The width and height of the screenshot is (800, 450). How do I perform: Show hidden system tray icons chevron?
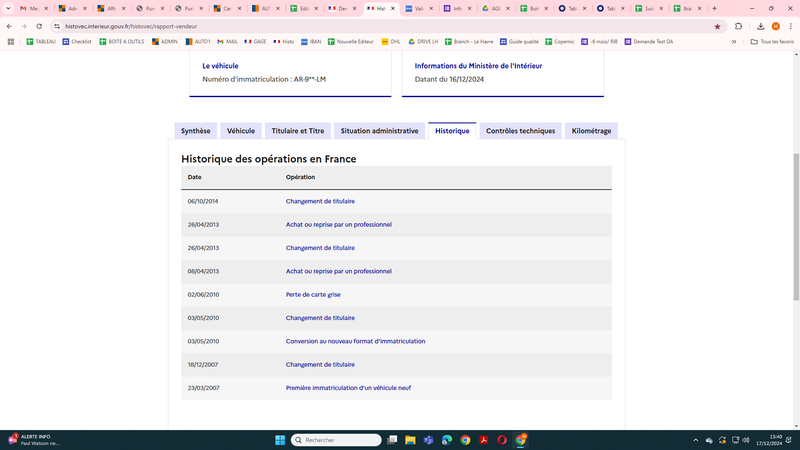coord(695,440)
